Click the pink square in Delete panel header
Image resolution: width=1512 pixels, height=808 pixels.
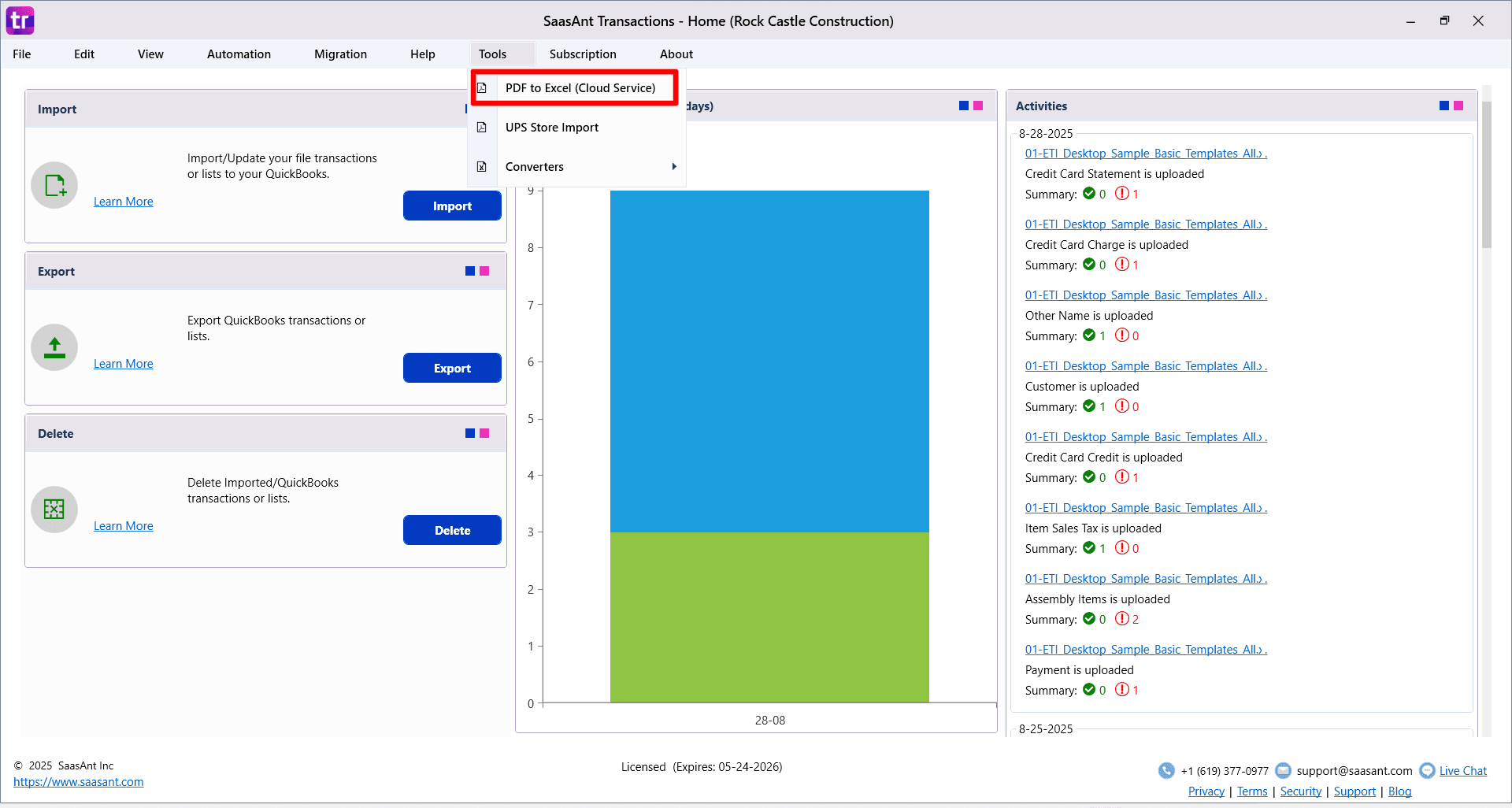[484, 433]
